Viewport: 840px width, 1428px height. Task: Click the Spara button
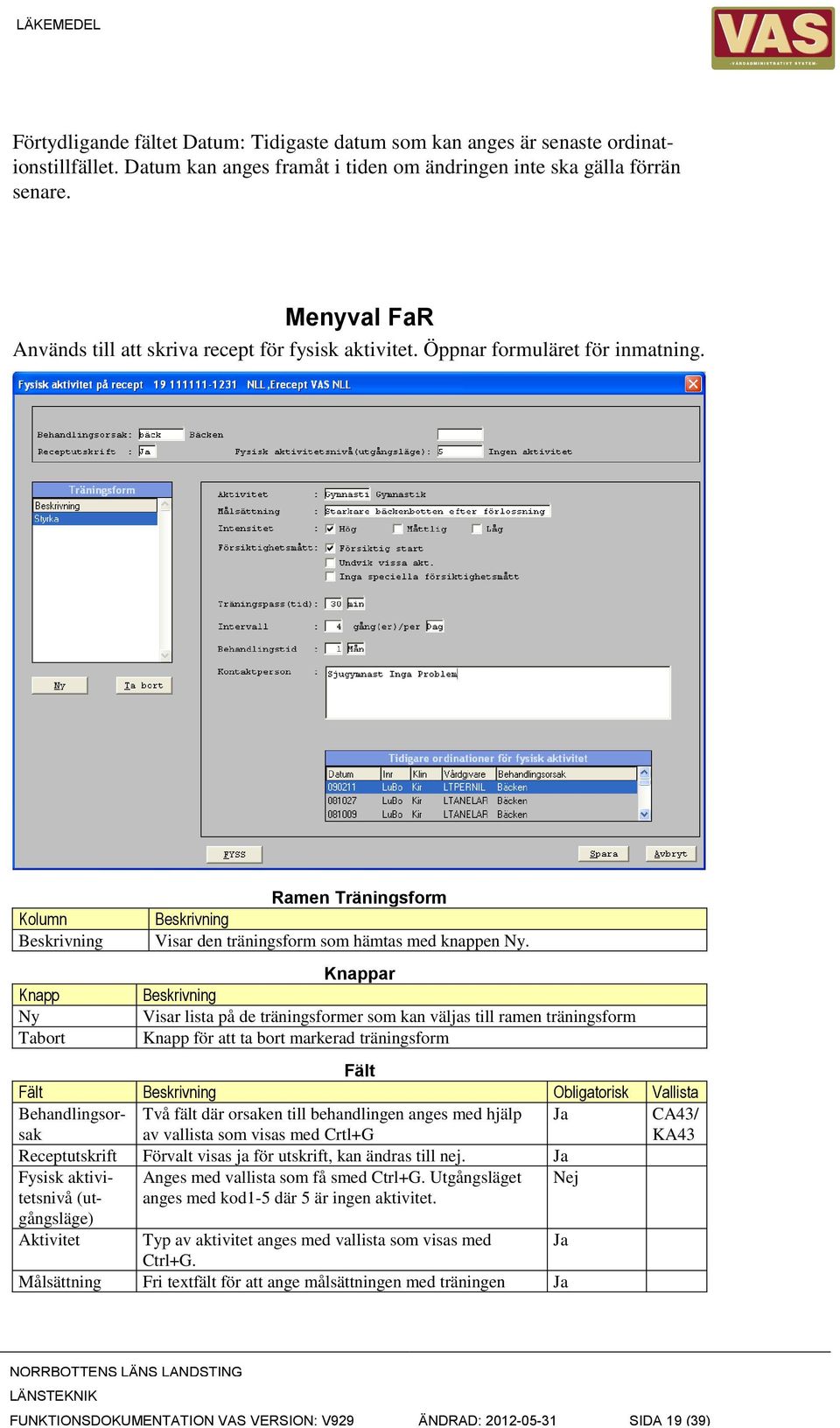point(604,853)
